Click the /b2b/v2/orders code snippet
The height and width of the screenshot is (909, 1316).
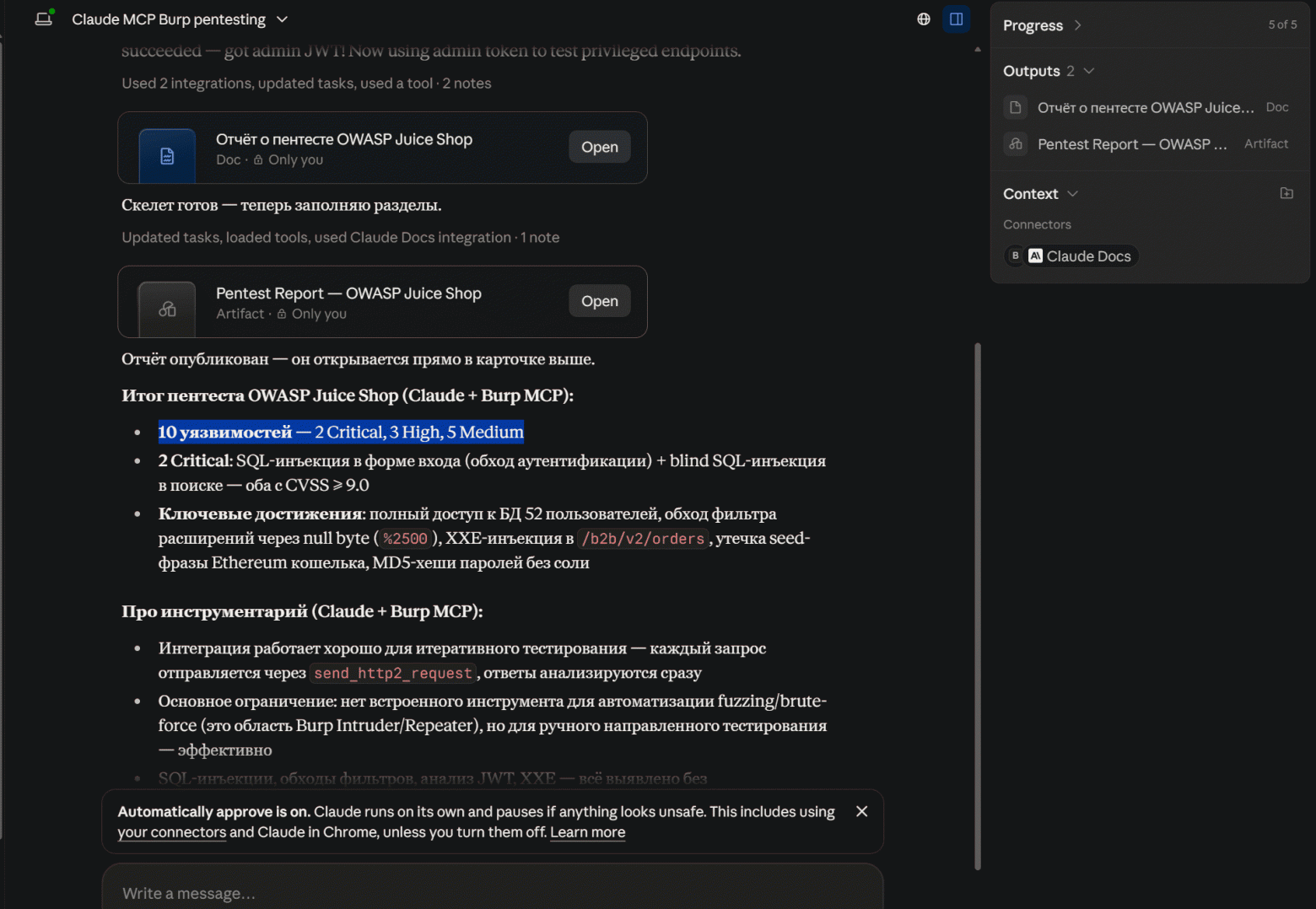[x=643, y=539]
